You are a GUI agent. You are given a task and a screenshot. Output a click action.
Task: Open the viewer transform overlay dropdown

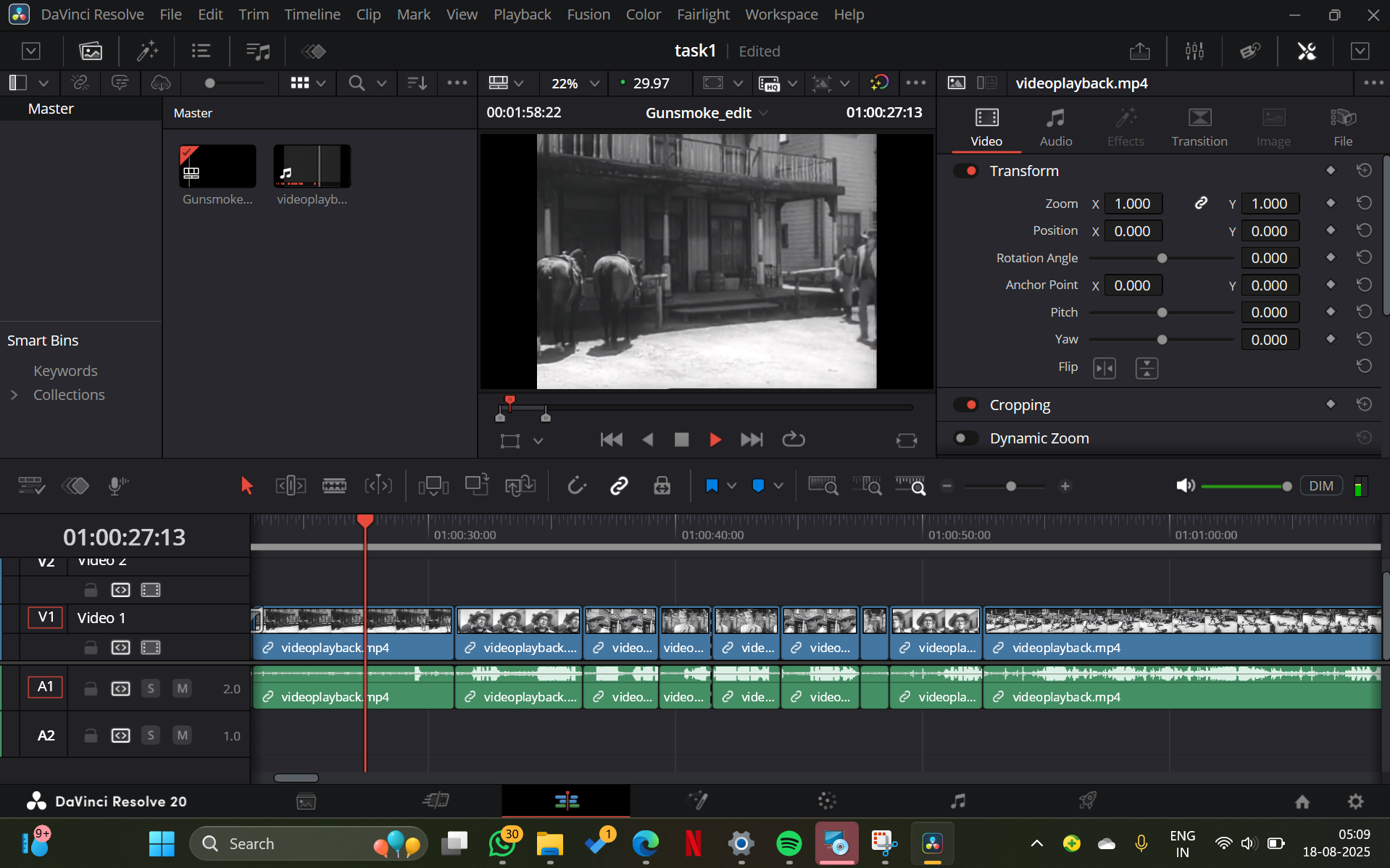[x=538, y=441]
